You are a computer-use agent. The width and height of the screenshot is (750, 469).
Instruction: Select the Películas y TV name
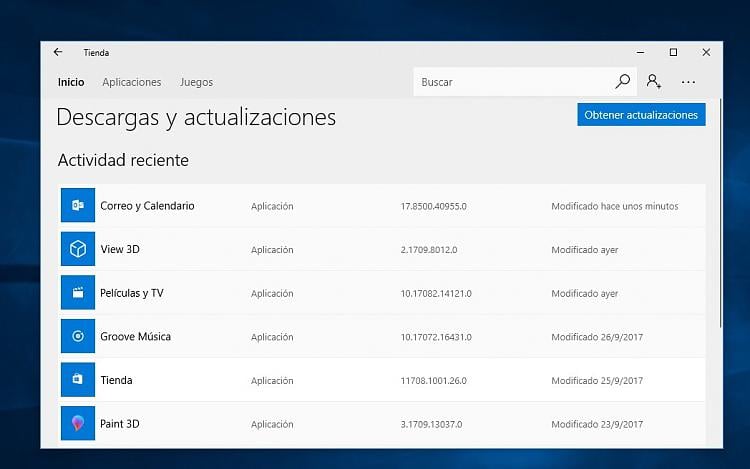(x=132, y=293)
